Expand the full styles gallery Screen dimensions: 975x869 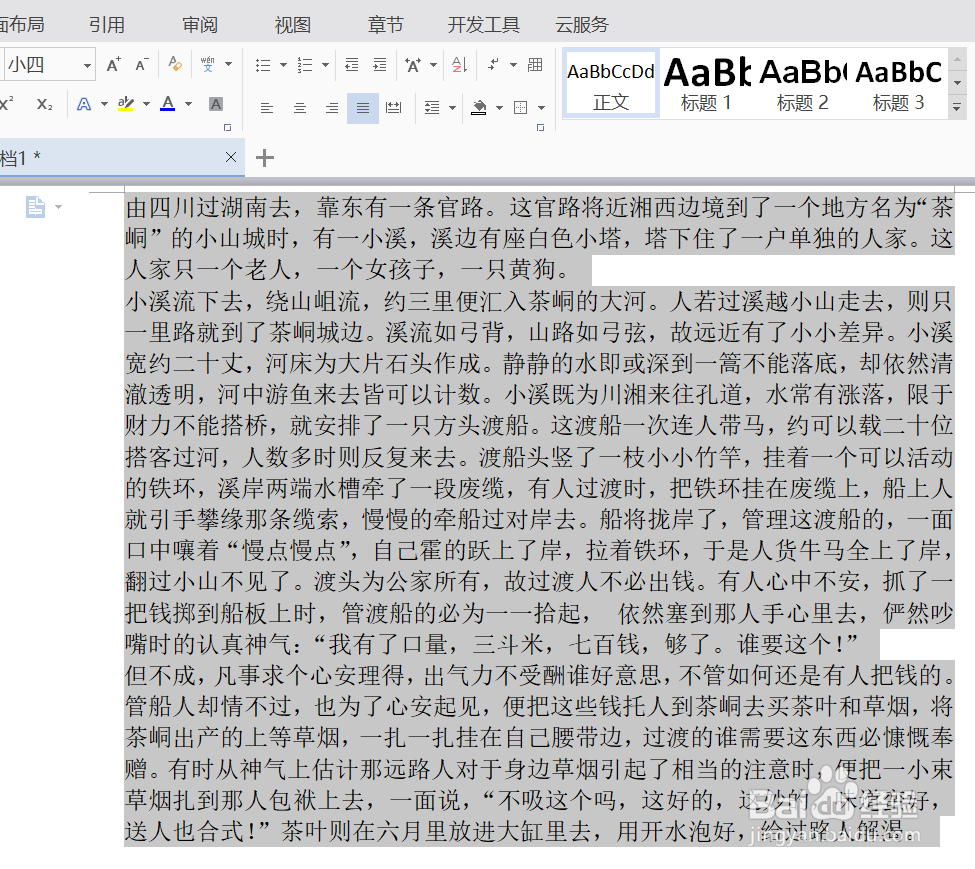coord(957,108)
